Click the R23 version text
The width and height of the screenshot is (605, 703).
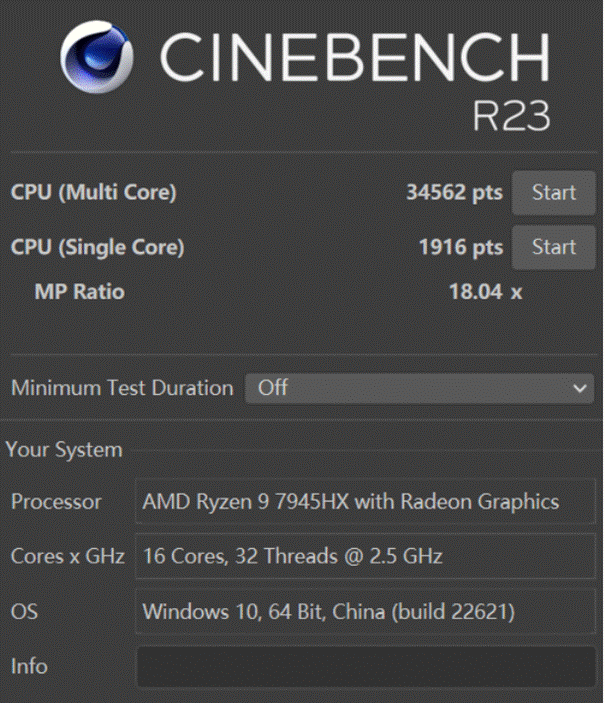[511, 115]
